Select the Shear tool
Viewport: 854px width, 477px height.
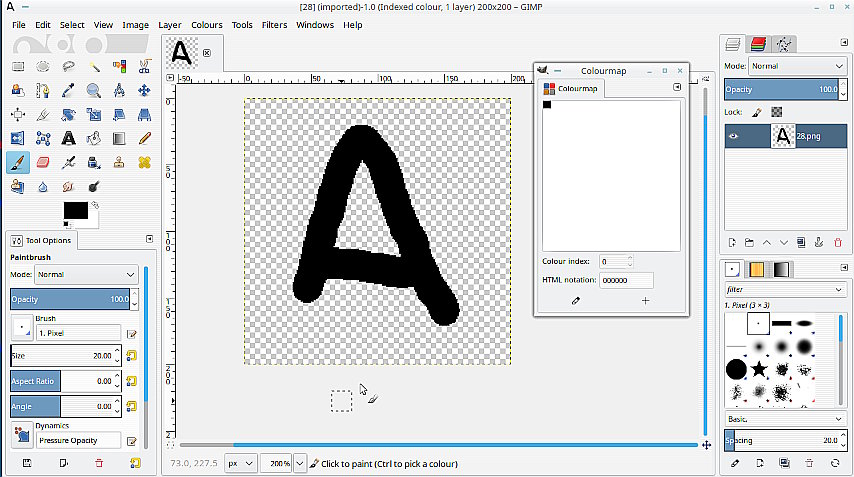(119, 114)
